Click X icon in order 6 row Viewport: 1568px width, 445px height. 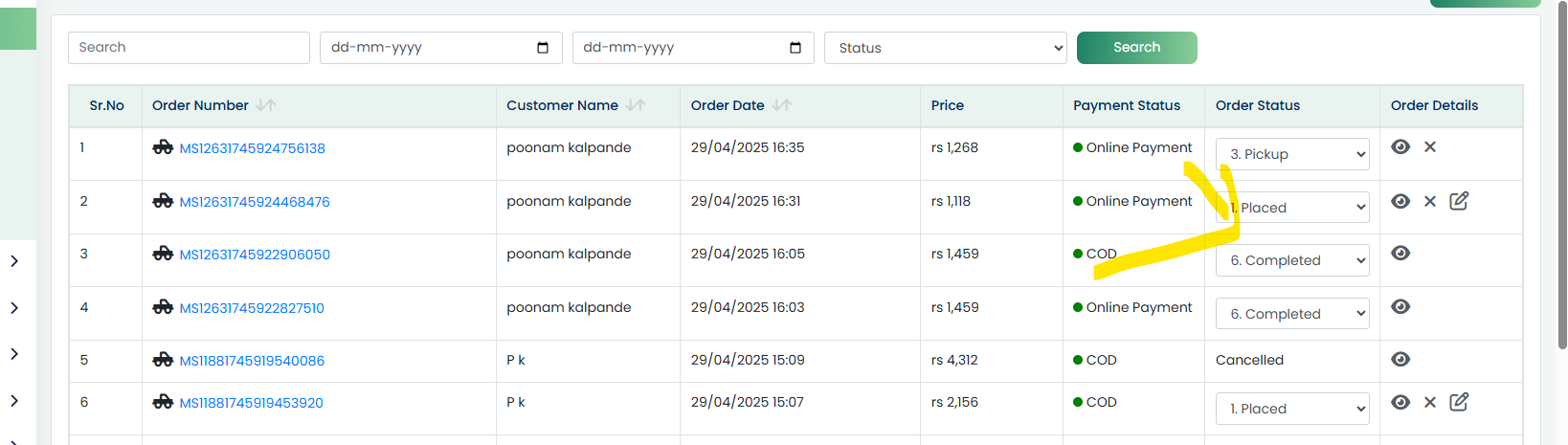pyautogui.click(x=1430, y=402)
